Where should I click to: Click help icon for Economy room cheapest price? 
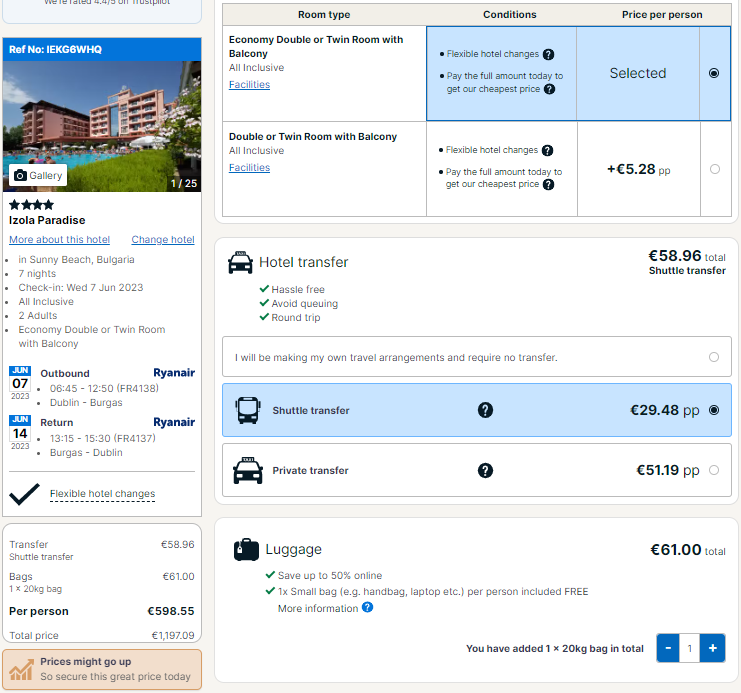click(549, 89)
